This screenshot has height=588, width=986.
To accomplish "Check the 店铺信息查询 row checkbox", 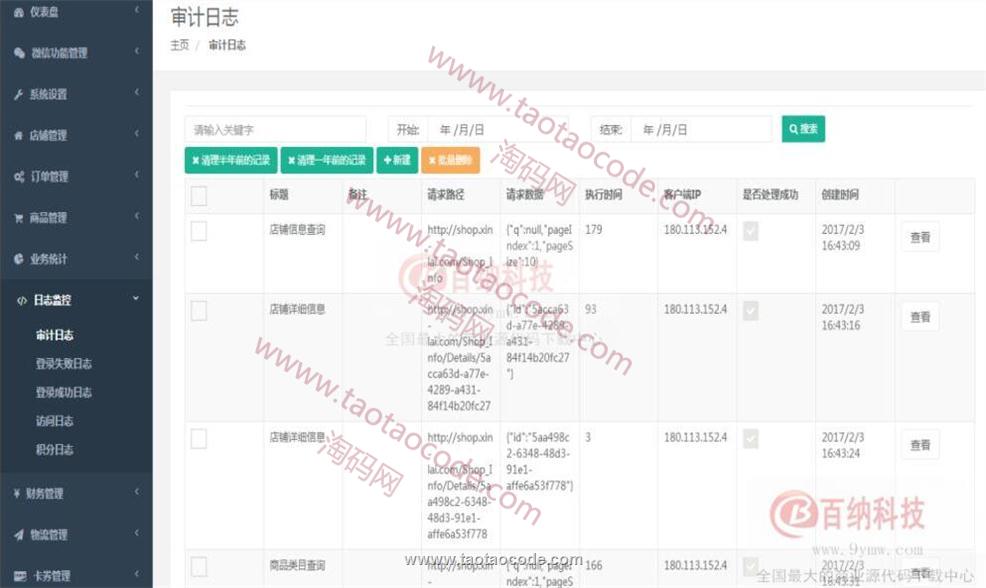I will (x=199, y=231).
